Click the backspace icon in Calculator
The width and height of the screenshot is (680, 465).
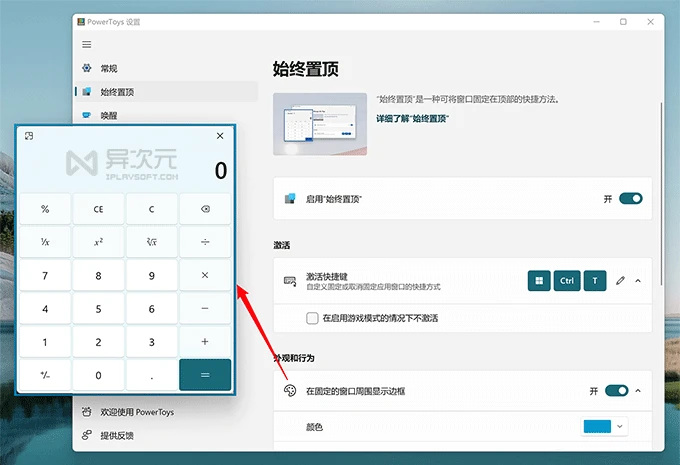pyautogui.click(x=205, y=209)
